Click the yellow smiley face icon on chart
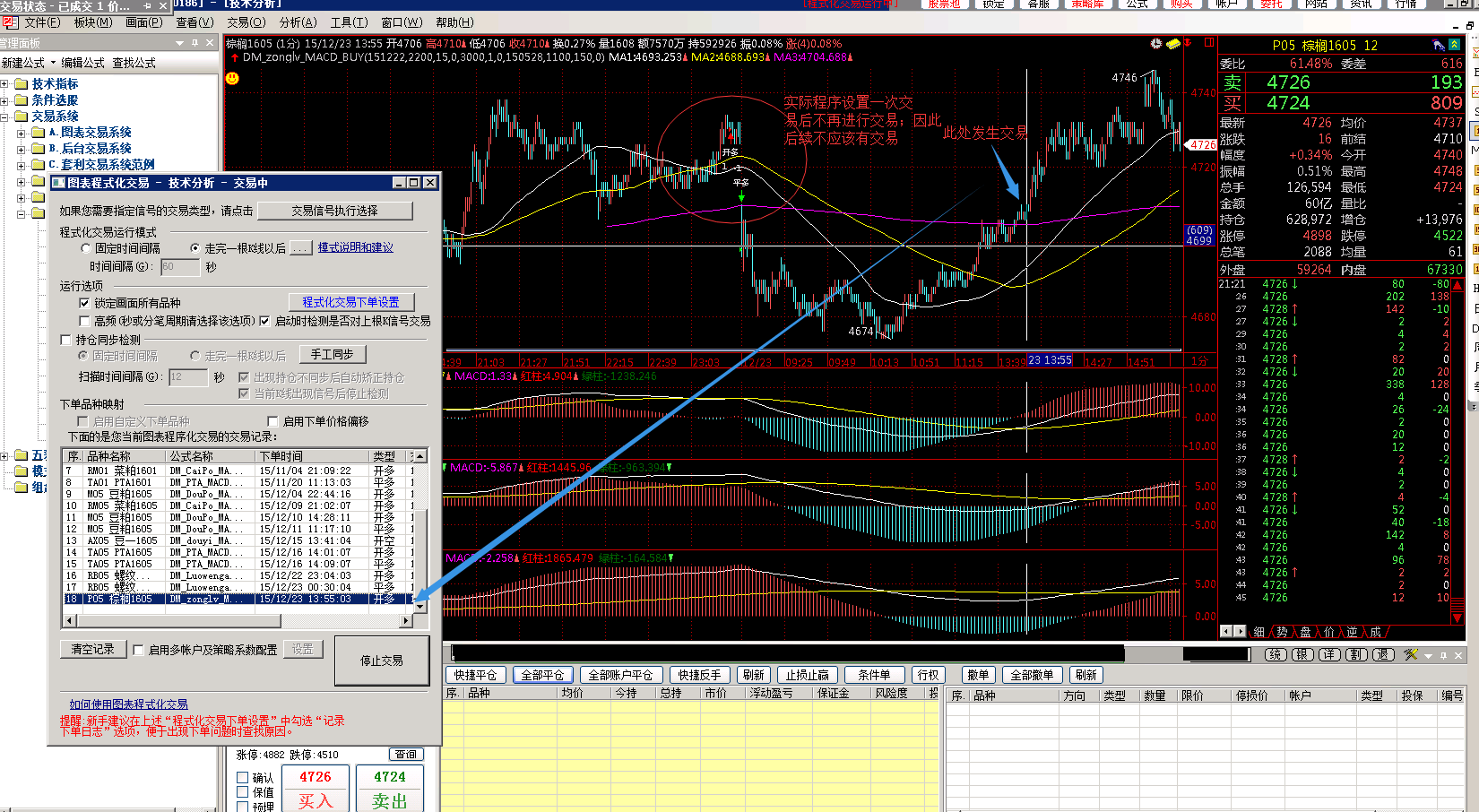 (x=232, y=79)
